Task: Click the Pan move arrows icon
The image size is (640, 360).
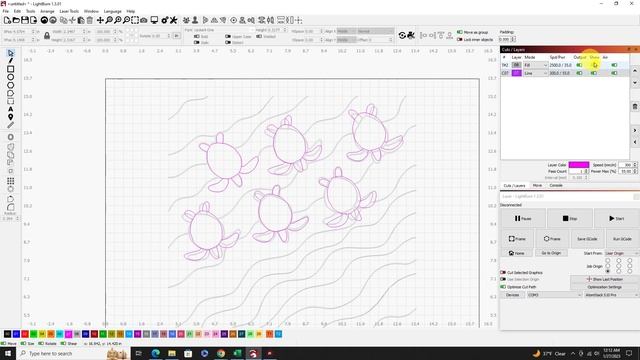Action: [100, 20]
